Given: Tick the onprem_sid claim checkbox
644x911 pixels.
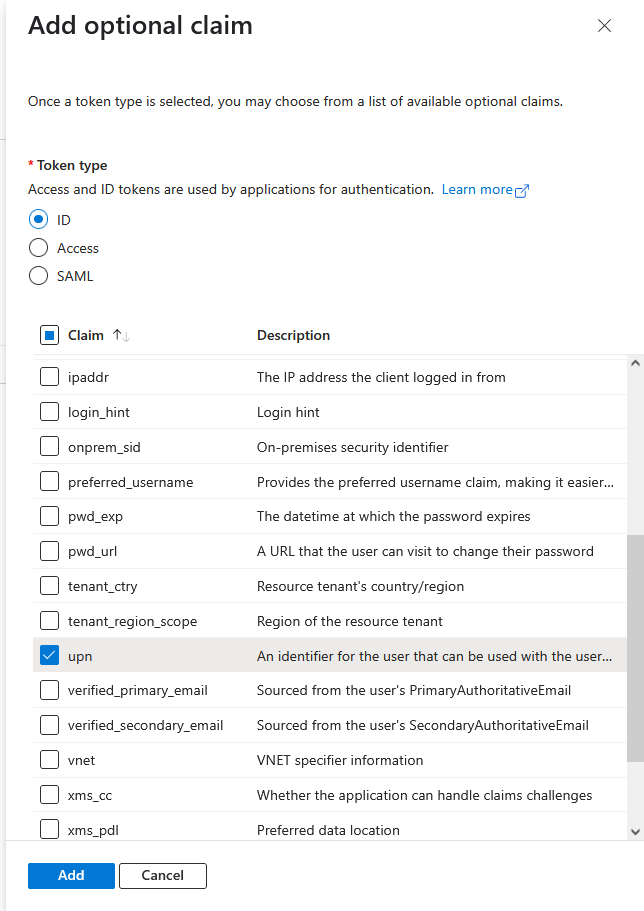Looking at the screenshot, I should click(49, 447).
